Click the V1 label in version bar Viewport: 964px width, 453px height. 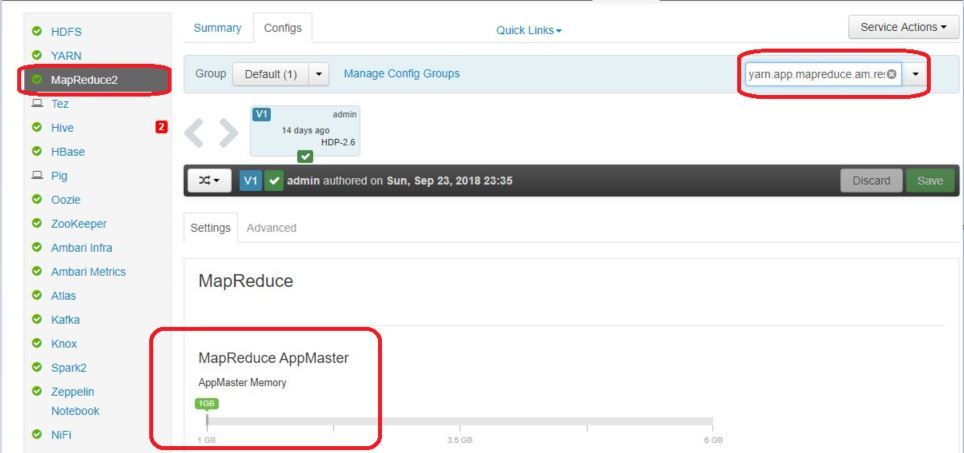[251, 181]
